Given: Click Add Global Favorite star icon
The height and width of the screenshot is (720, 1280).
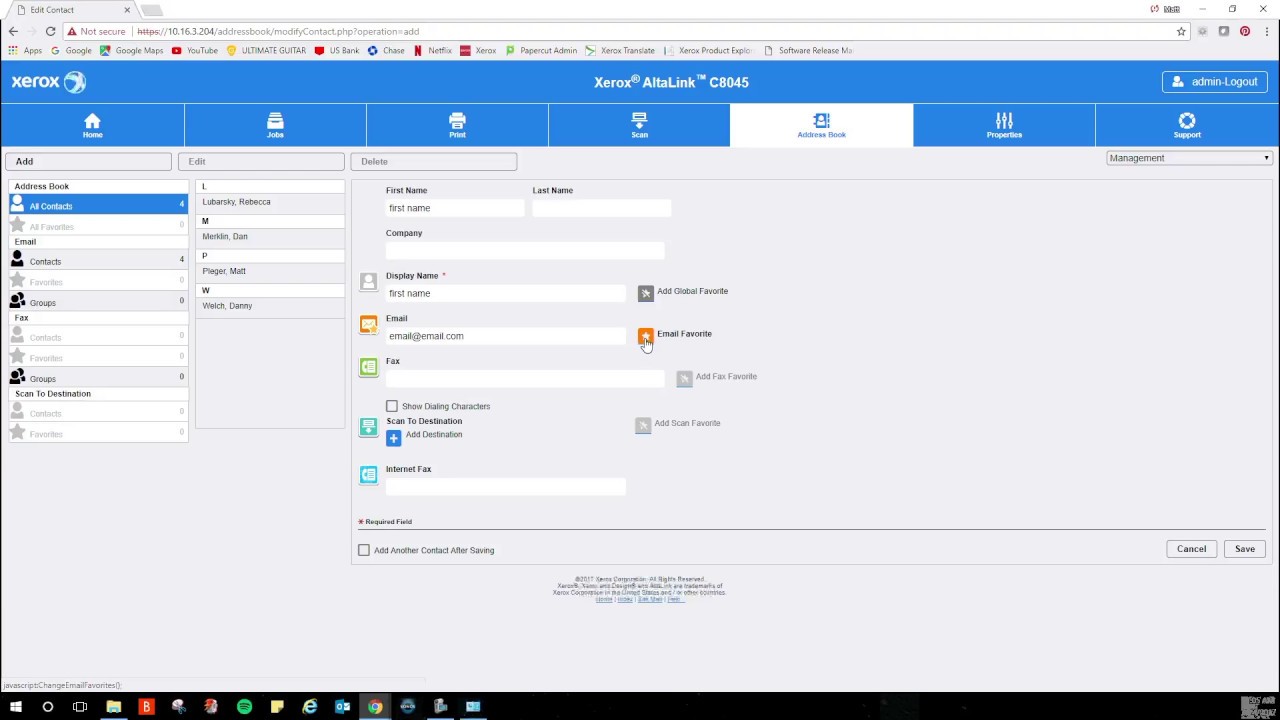Looking at the screenshot, I should tap(646, 293).
